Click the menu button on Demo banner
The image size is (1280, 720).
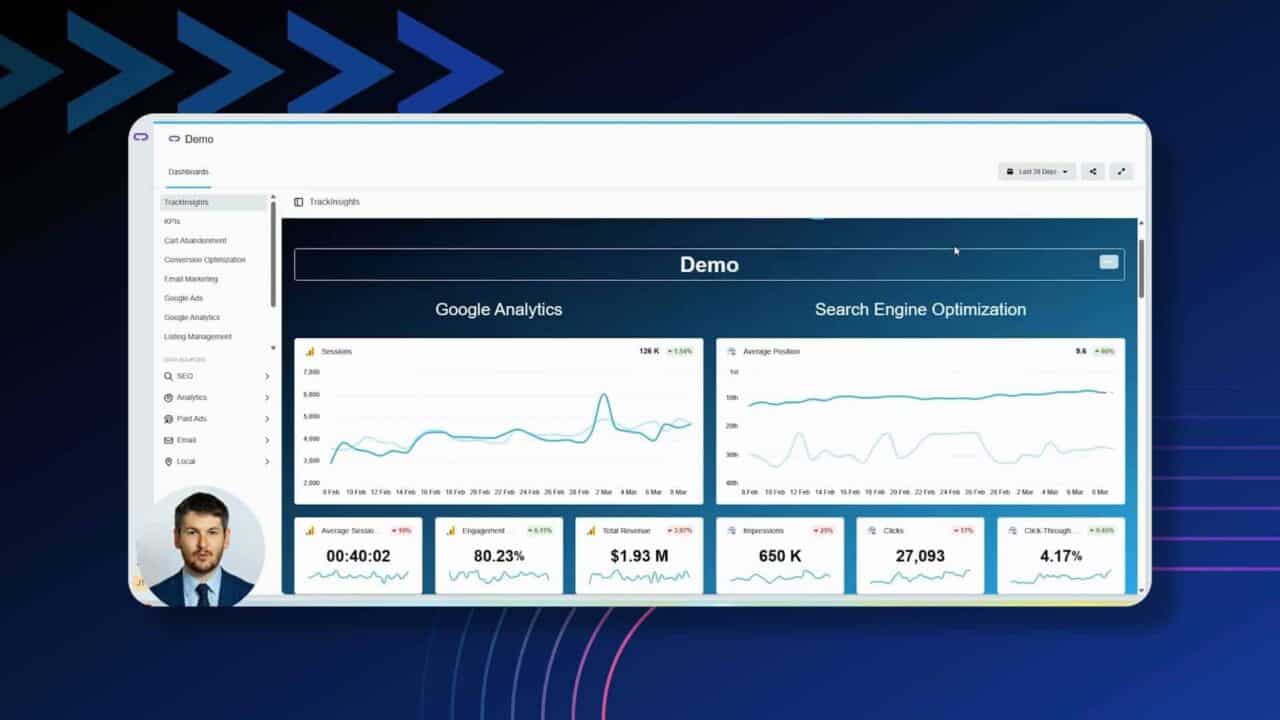click(x=1108, y=262)
